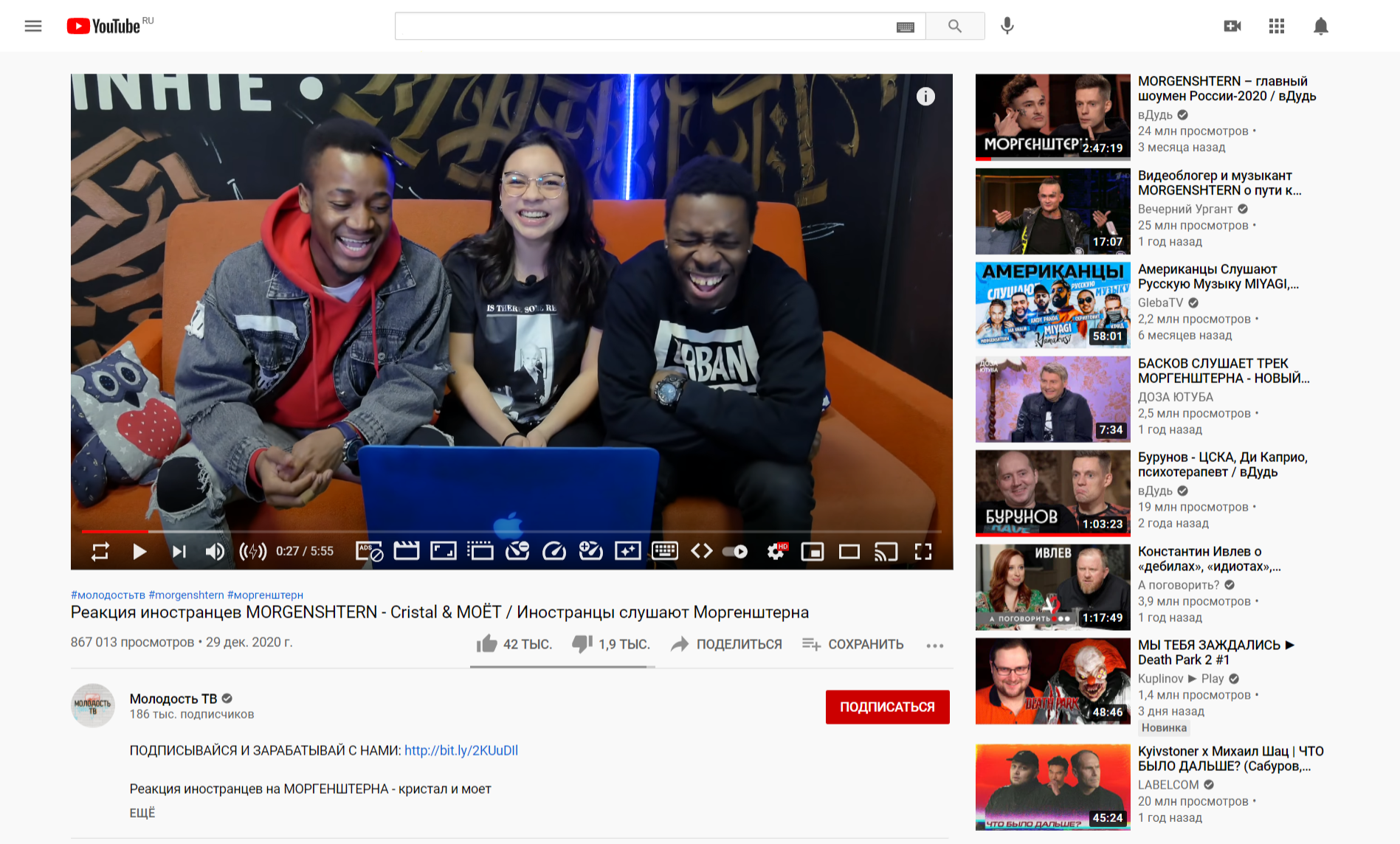Image resolution: width=1400 pixels, height=844 pixels.
Task: Open player settings gear with HD badge
Action: [x=776, y=551]
